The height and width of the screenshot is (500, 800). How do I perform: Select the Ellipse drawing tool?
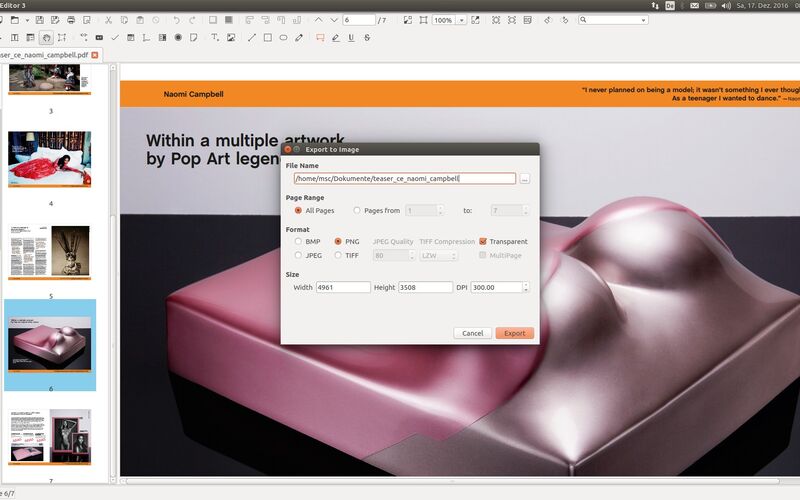[x=283, y=38]
